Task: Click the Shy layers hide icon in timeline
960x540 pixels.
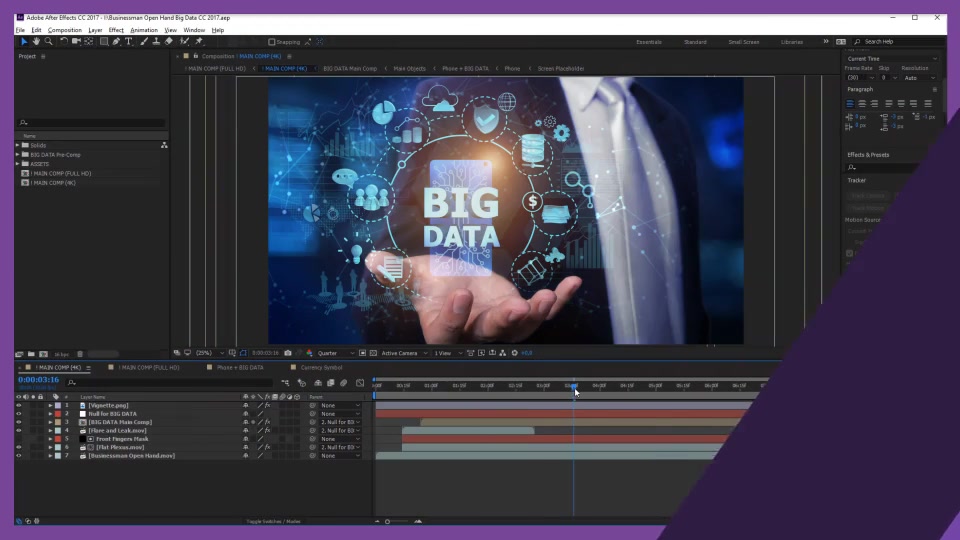Action: [318, 383]
